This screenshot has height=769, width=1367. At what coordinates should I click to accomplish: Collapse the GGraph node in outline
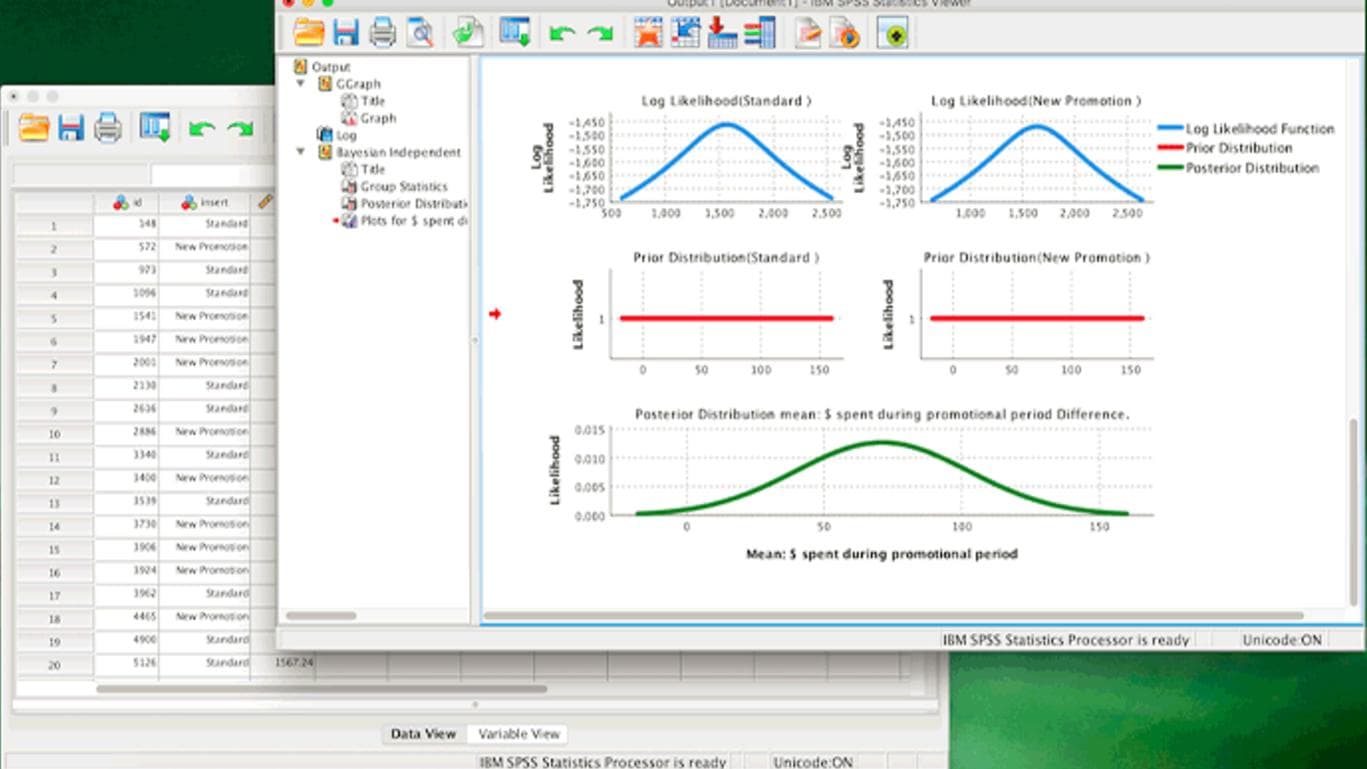click(x=301, y=84)
